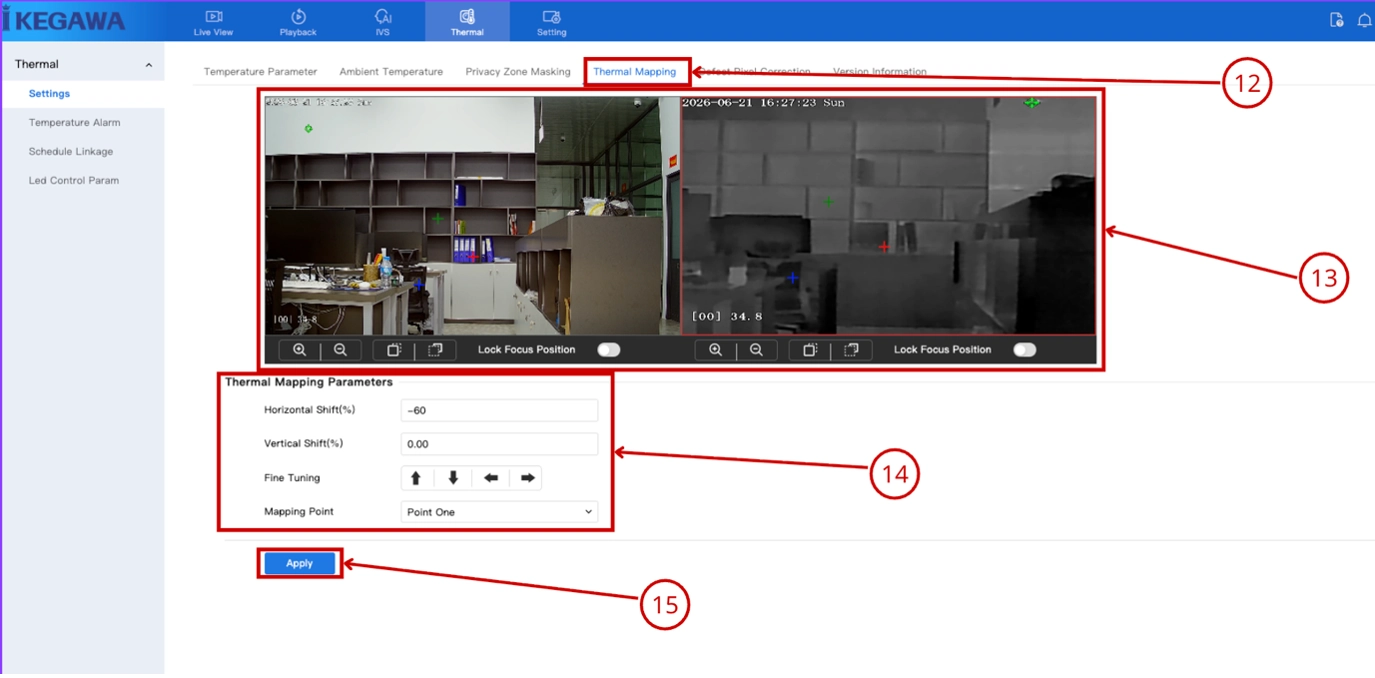This screenshot has height=678, width=1375.
Task: Switch to the IVS section
Action: pyautogui.click(x=383, y=22)
